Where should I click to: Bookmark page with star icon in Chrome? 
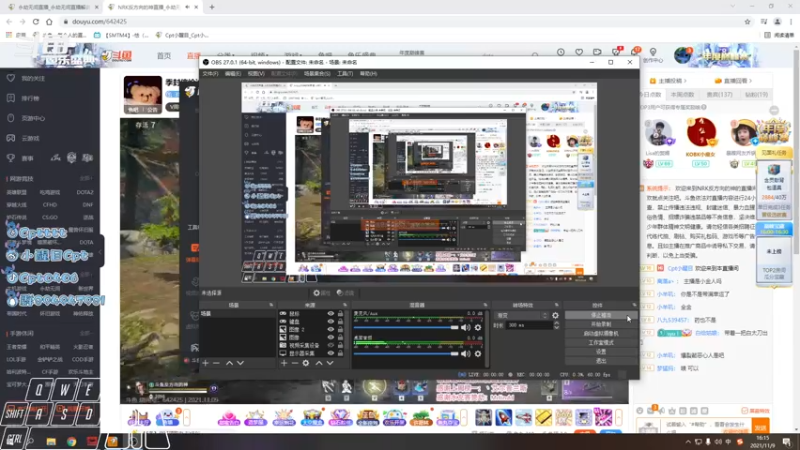747,21
